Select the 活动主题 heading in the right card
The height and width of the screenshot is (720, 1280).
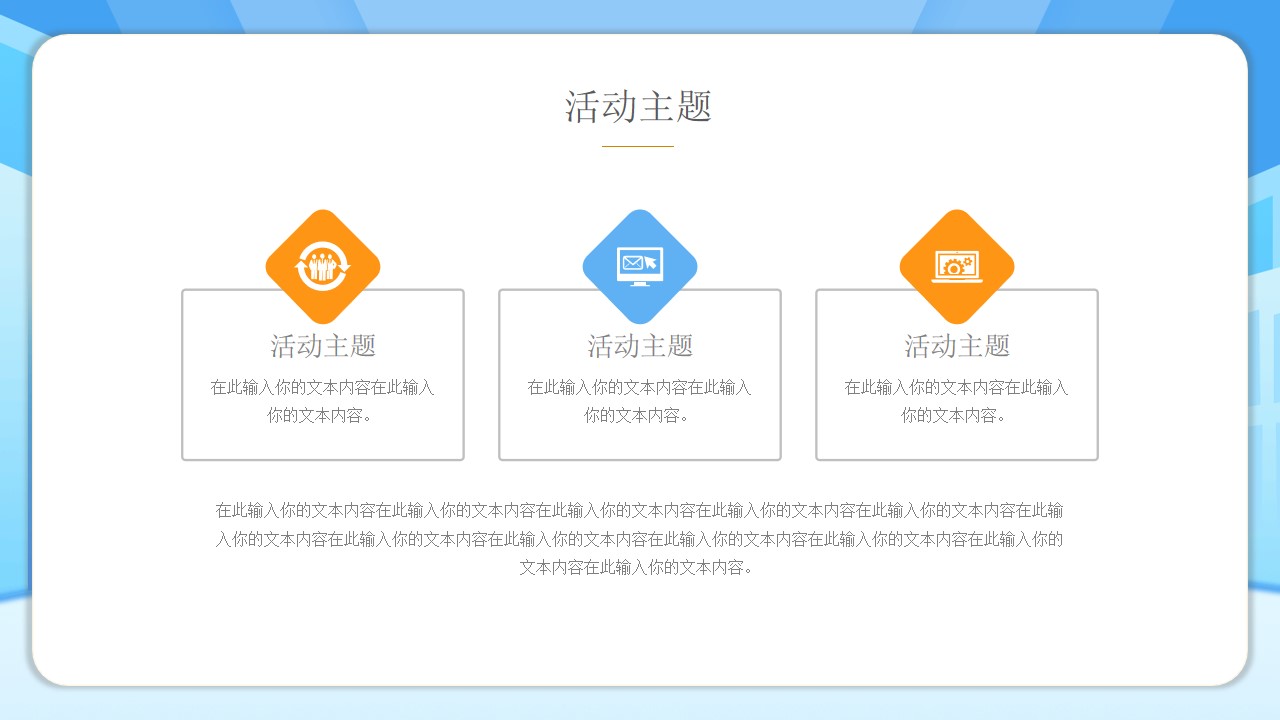(957, 346)
